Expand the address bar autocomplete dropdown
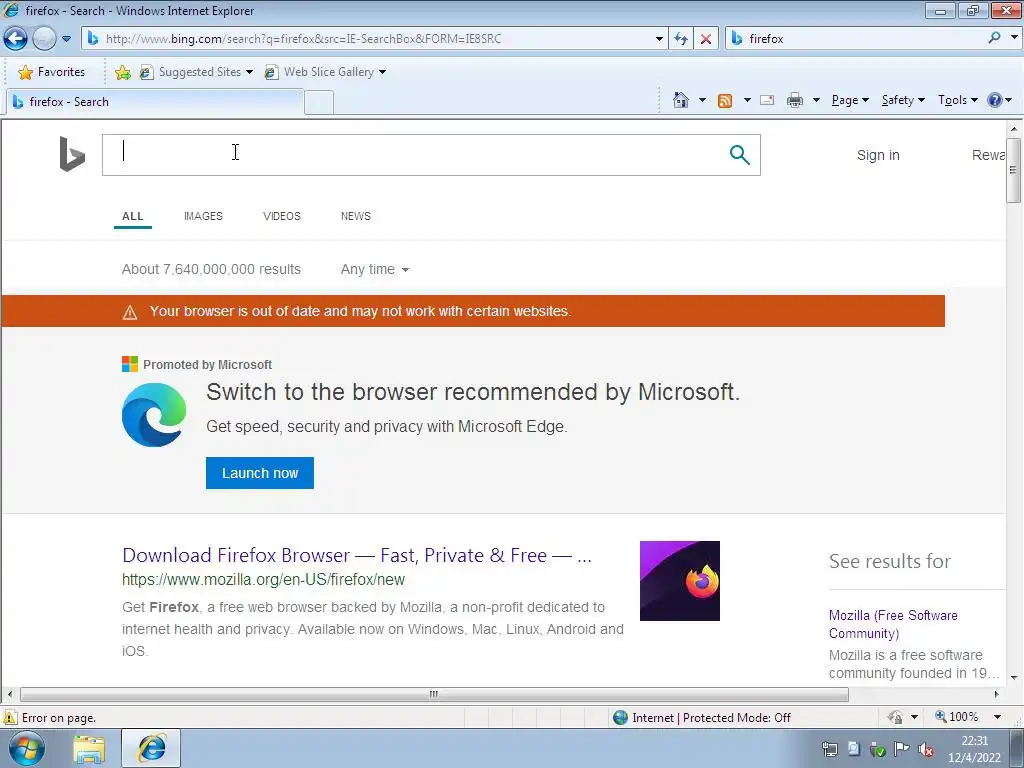The height and width of the screenshot is (768, 1024). point(659,39)
